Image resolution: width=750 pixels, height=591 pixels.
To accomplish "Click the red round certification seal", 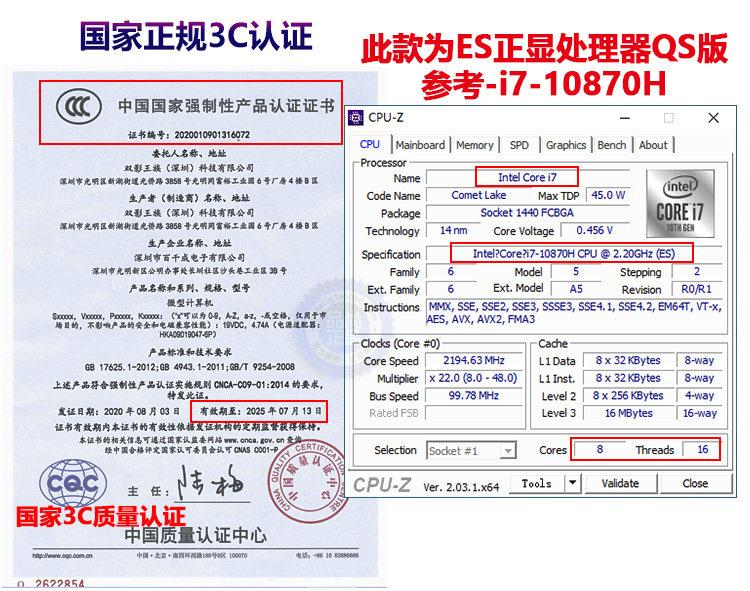I will (308, 481).
